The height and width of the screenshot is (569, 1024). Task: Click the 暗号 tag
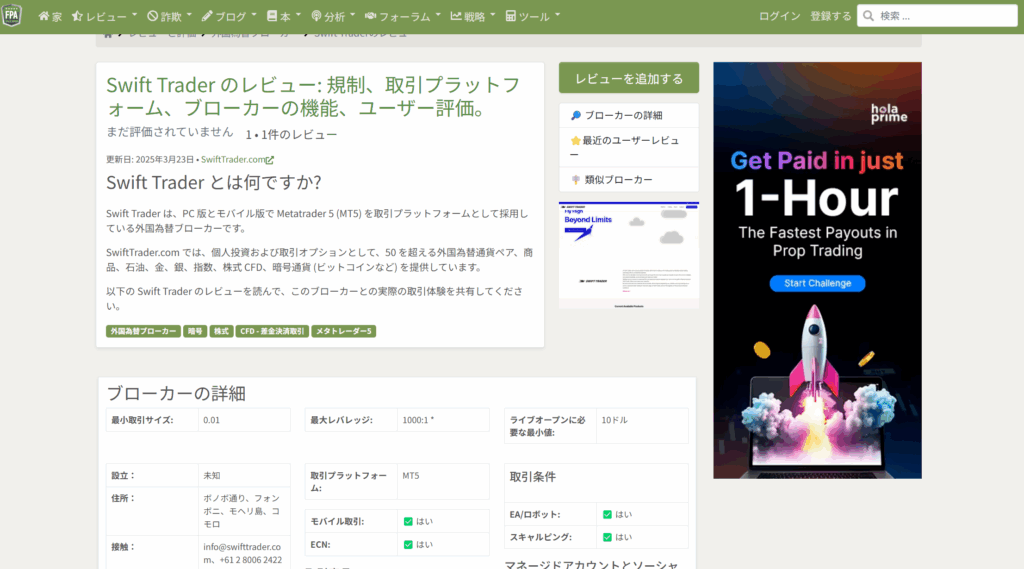coord(195,331)
